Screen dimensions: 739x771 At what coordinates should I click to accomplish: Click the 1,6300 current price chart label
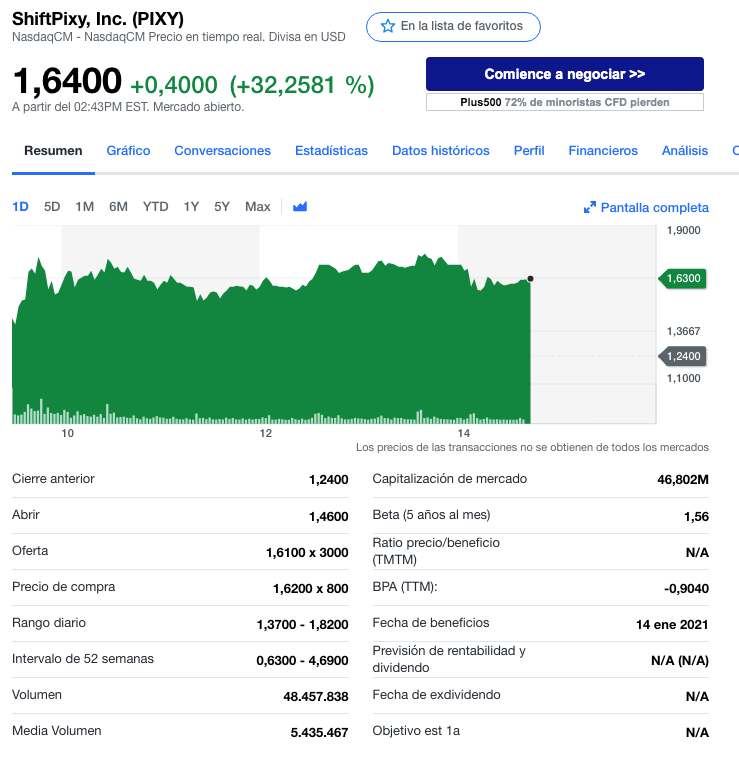pyautogui.click(x=682, y=278)
